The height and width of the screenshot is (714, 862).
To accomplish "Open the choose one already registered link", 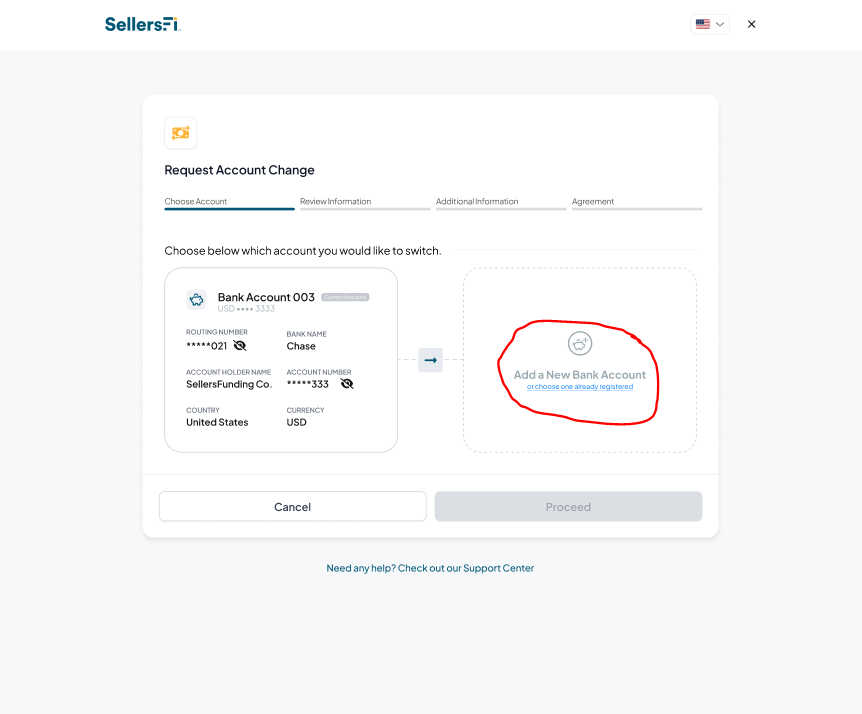I will 580,387.
